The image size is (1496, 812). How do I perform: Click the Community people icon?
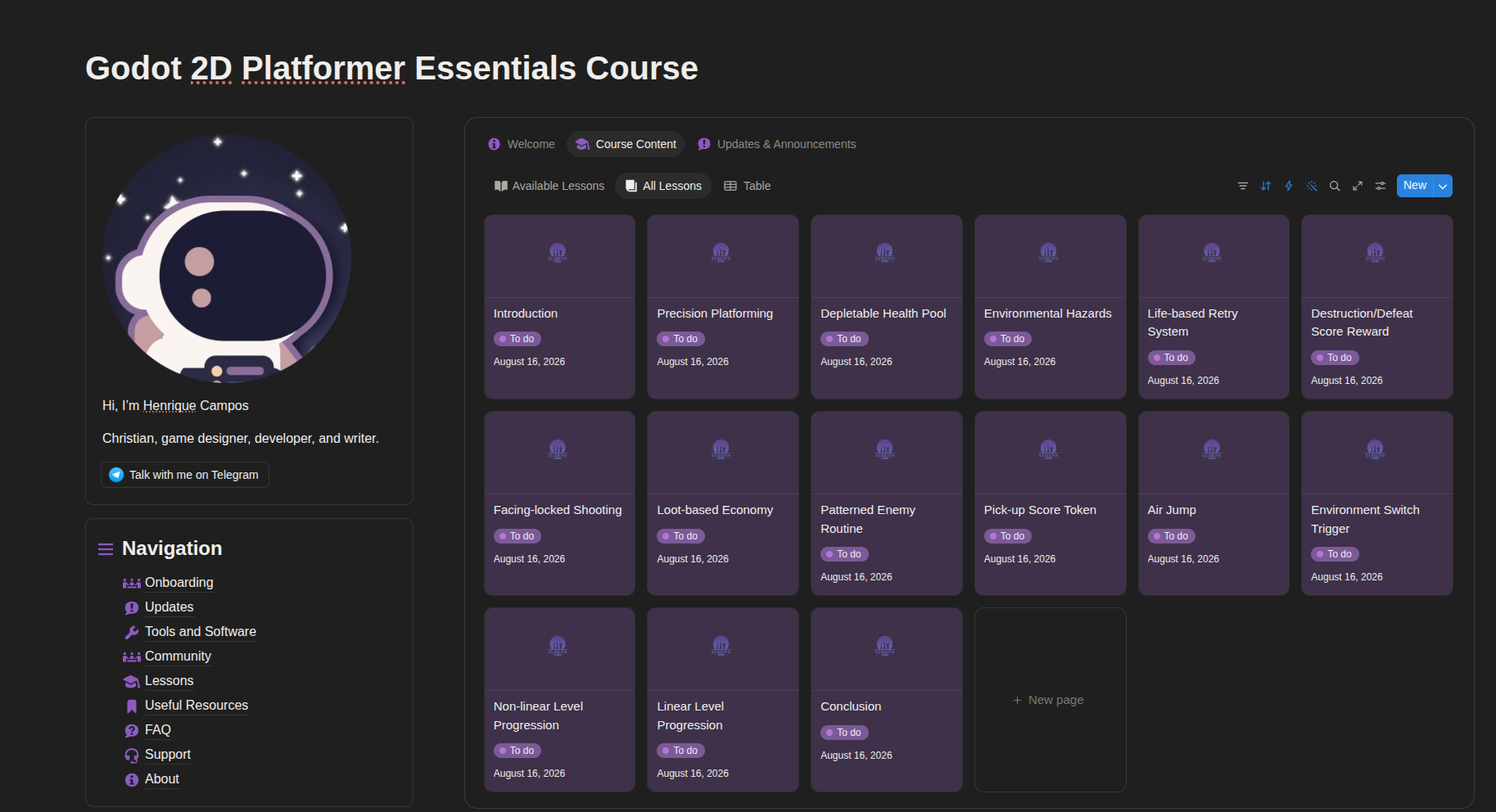coord(132,656)
